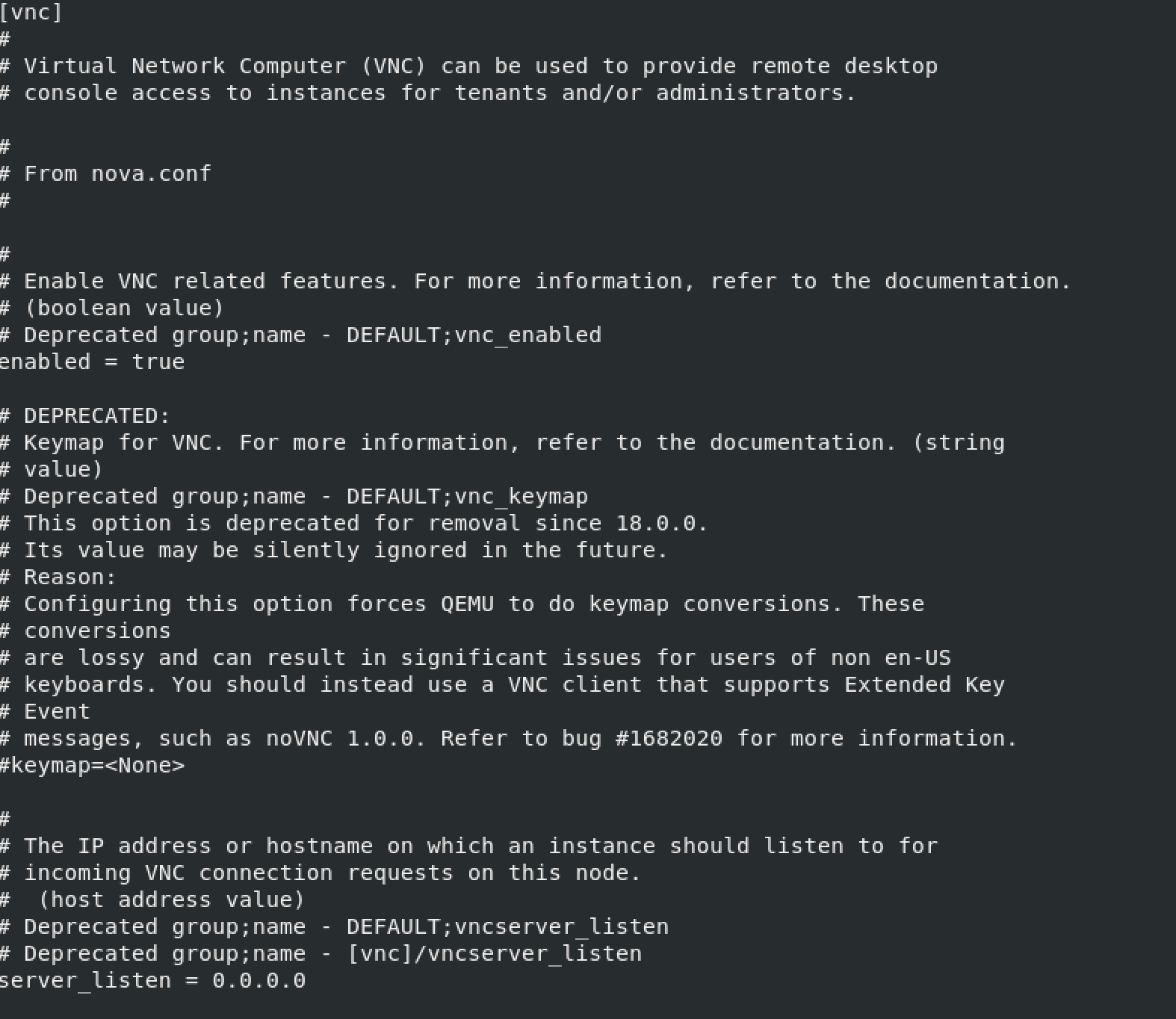1176x1019 pixels.
Task: Click the commented #keymap=<None> line
Action: [x=93, y=766]
